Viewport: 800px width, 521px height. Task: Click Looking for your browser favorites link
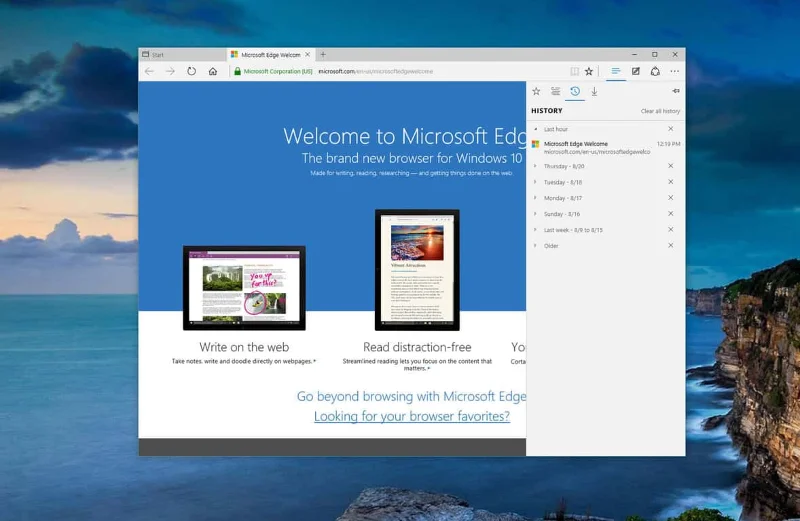pos(412,416)
